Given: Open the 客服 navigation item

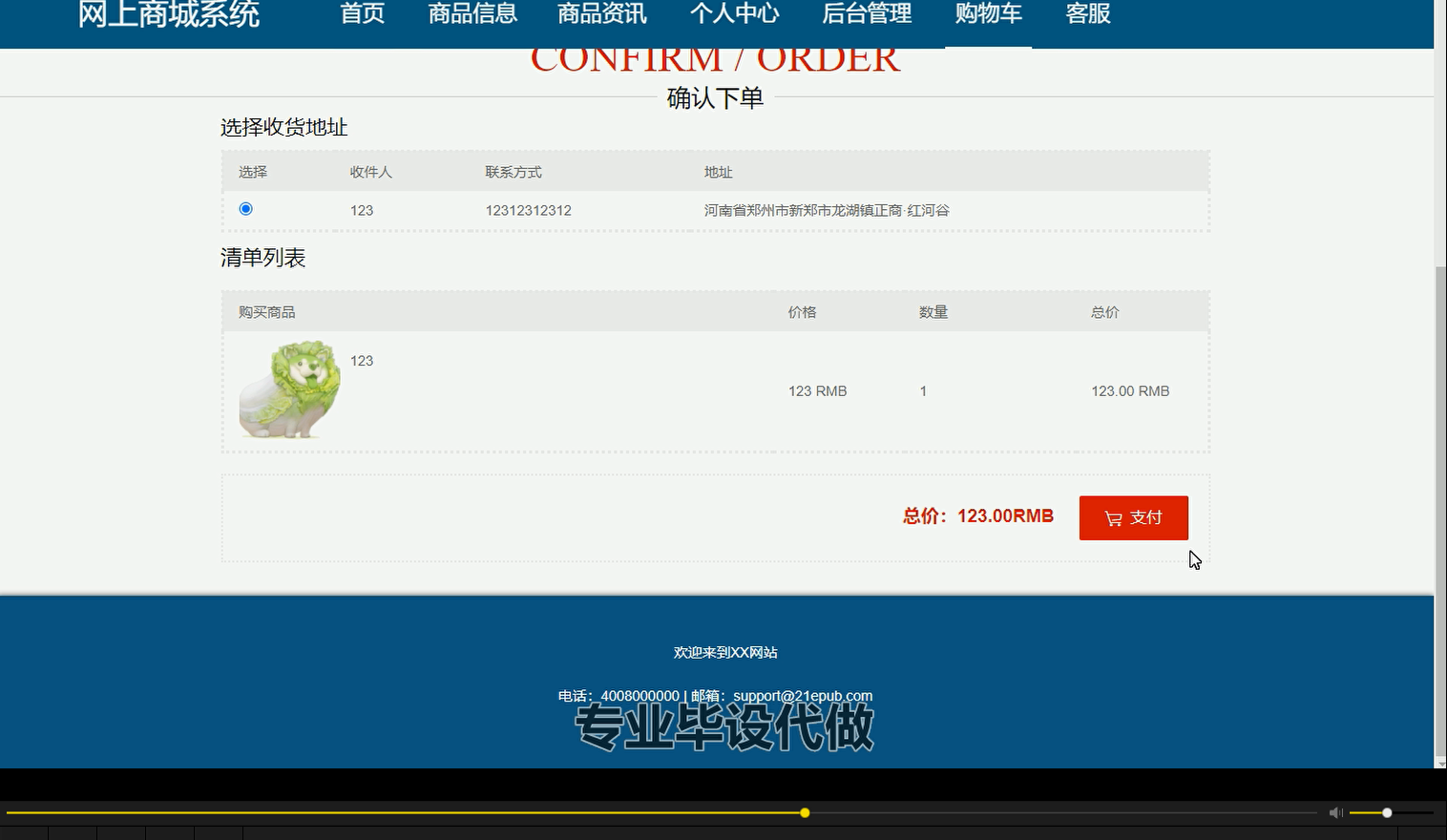Looking at the screenshot, I should click(1087, 14).
